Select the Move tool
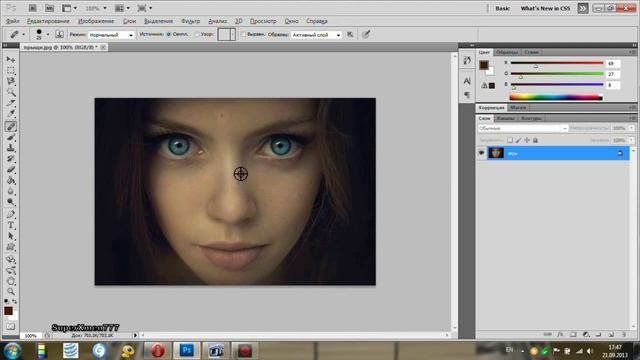Screen dimensions: 640x360 11,60
